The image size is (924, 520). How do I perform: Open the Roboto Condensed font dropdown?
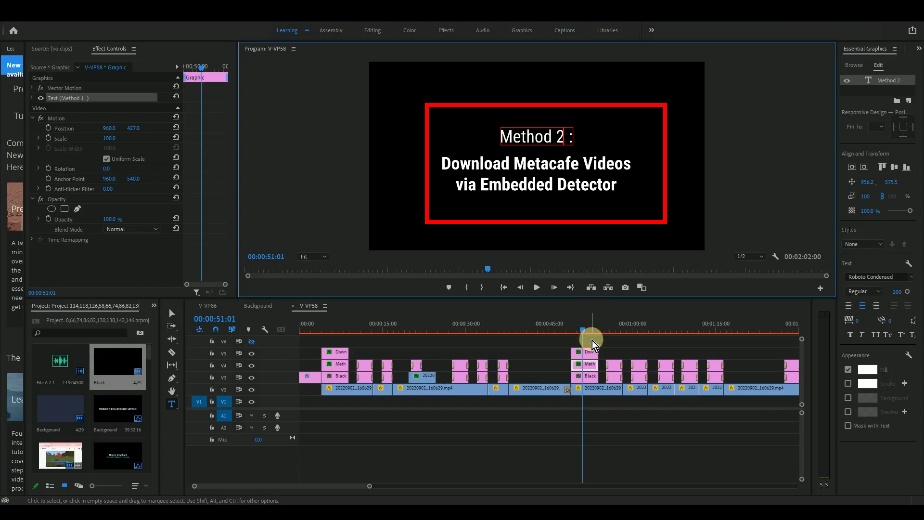[x=879, y=277]
